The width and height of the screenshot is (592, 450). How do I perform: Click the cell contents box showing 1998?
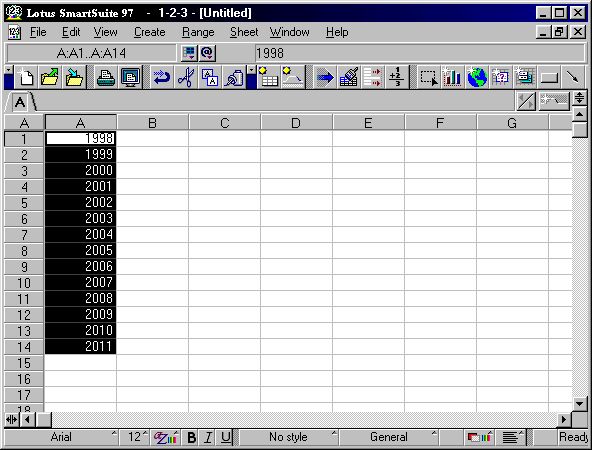tap(420, 53)
